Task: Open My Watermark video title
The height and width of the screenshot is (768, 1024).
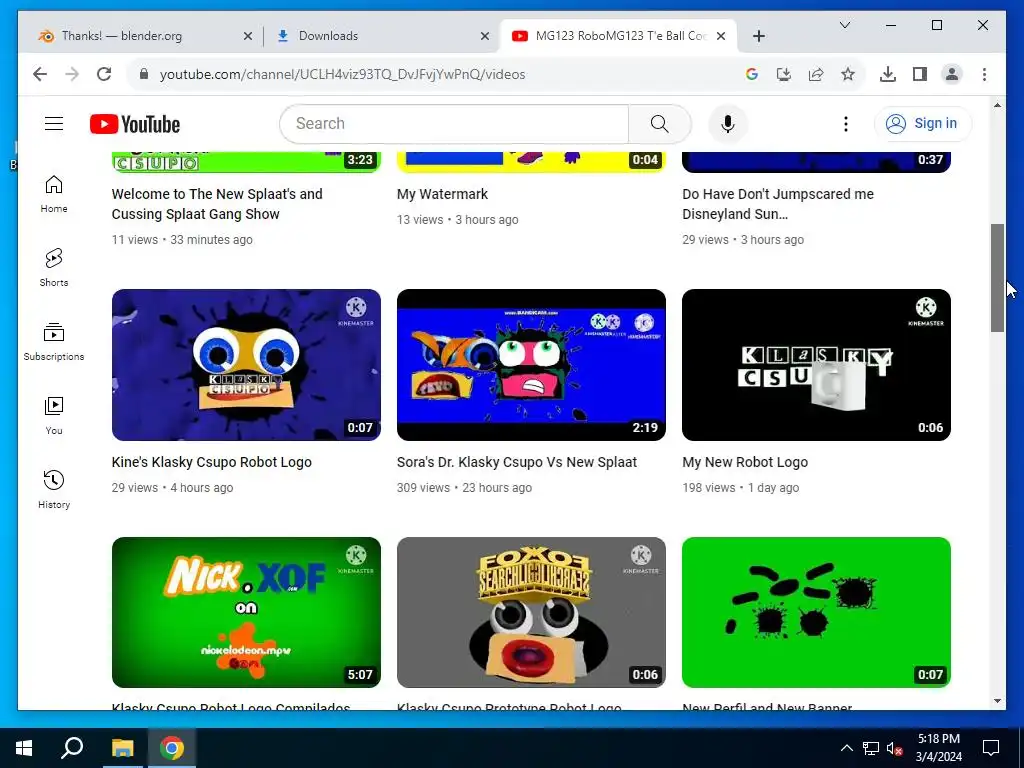Action: pyautogui.click(x=442, y=194)
